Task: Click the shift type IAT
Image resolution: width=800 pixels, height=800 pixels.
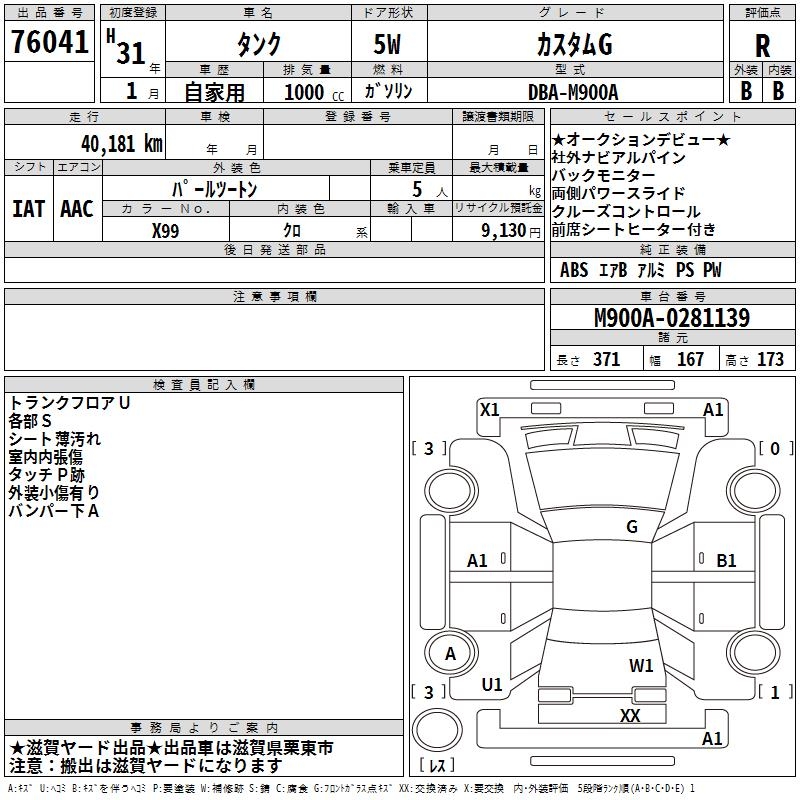Action: tap(29, 209)
